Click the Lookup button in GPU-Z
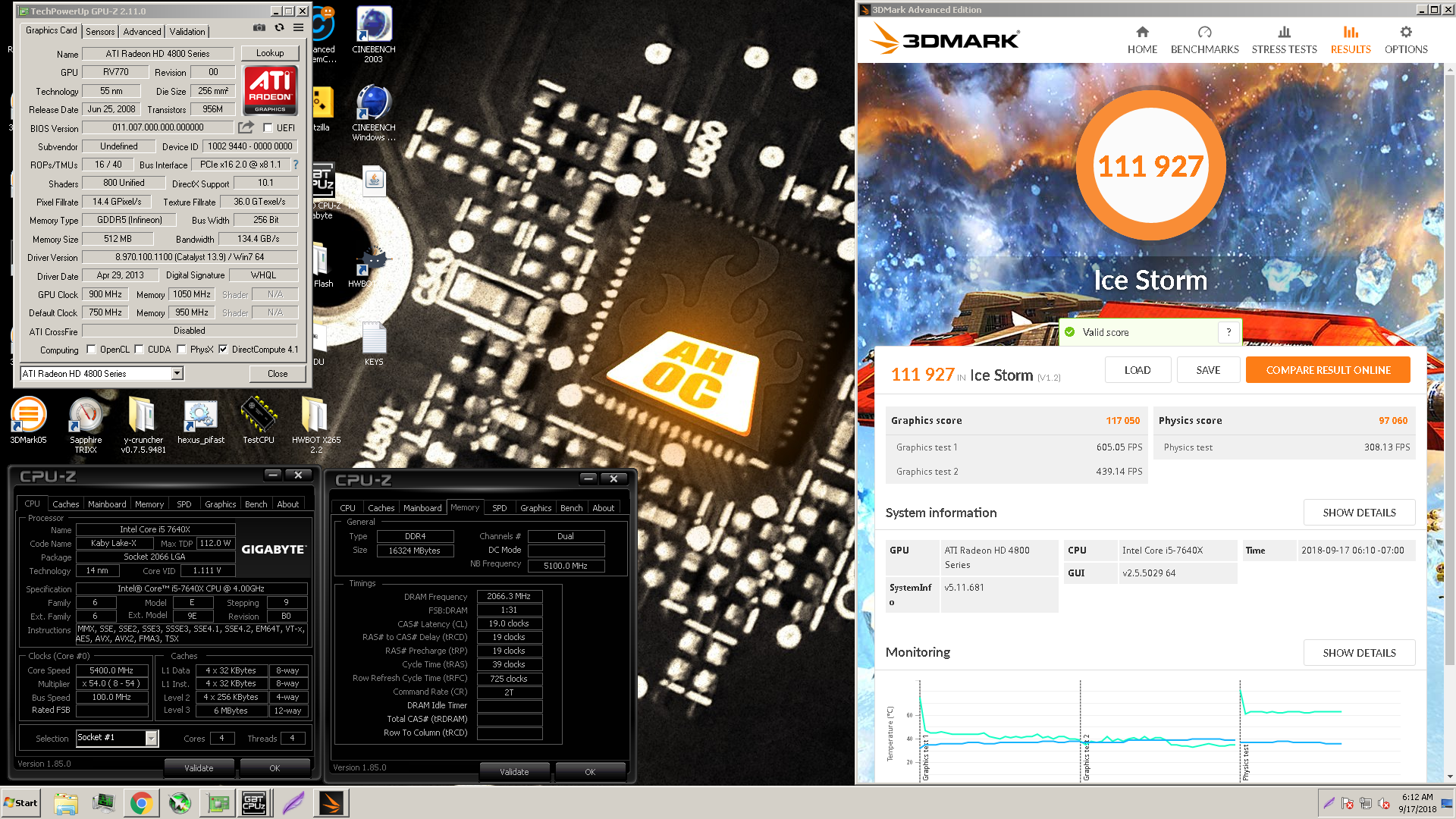Viewport: 1456px width, 819px height. click(270, 53)
